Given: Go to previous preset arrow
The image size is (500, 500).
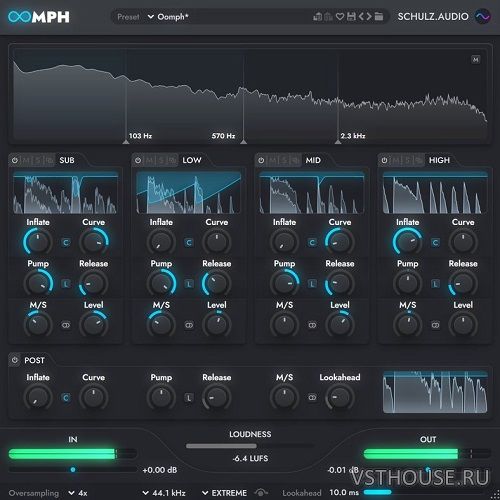Looking at the screenshot, I should [361, 16].
